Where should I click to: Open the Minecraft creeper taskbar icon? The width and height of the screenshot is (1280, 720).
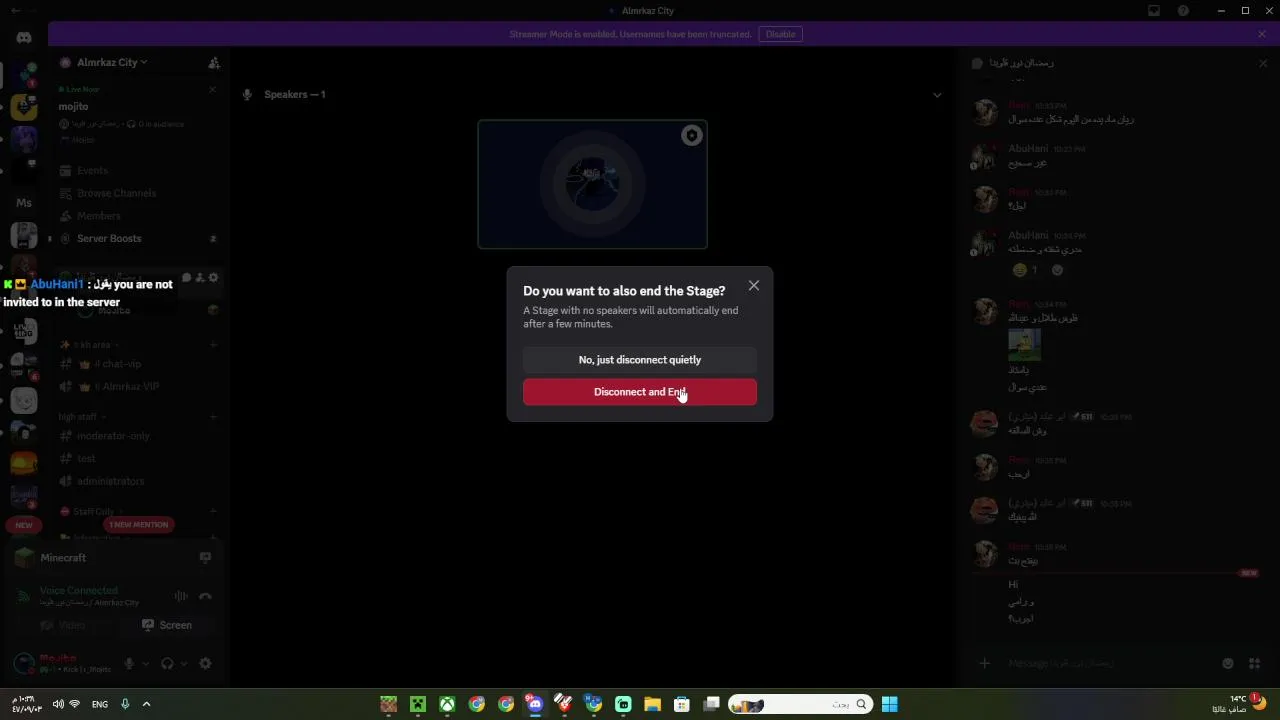[418, 705]
